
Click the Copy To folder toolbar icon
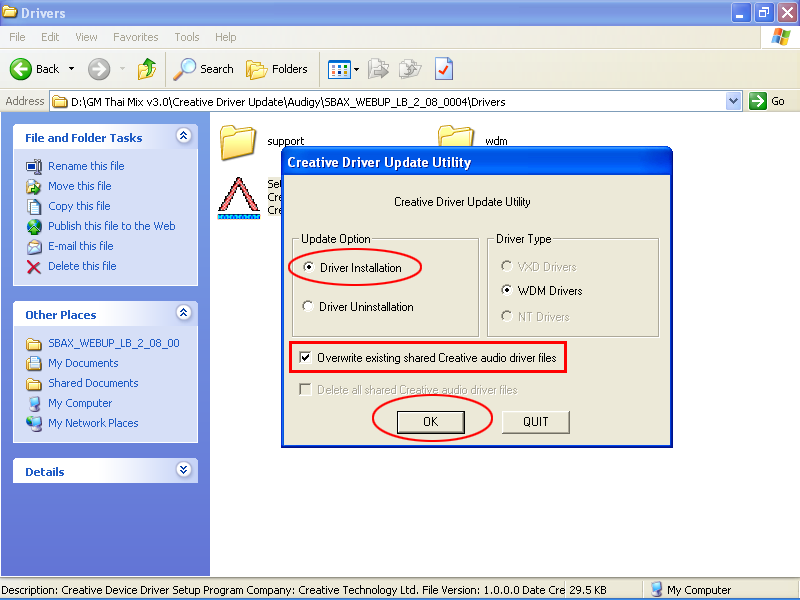click(x=410, y=69)
